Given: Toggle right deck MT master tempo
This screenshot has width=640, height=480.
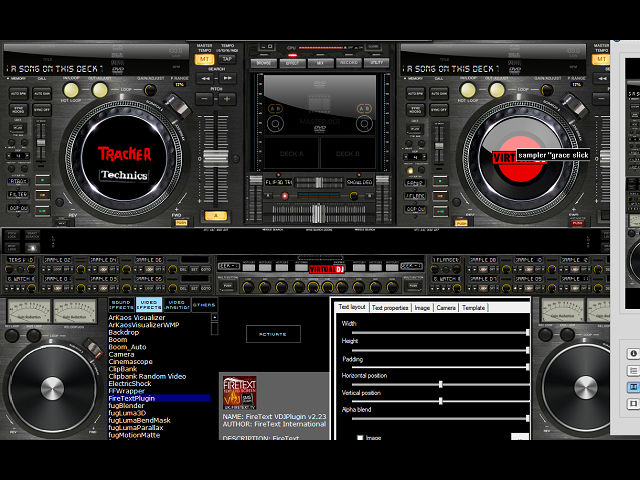Looking at the screenshot, I should [601, 59].
